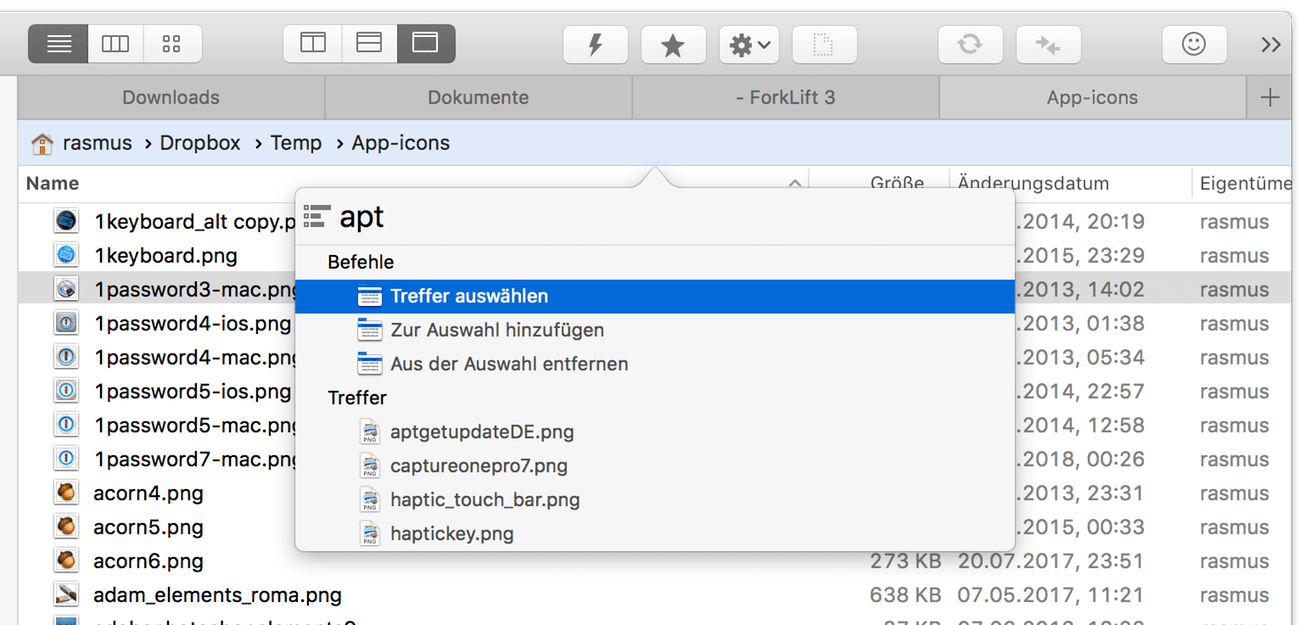Go to the home folder icon in path
1300x625 pixels.
[42, 144]
